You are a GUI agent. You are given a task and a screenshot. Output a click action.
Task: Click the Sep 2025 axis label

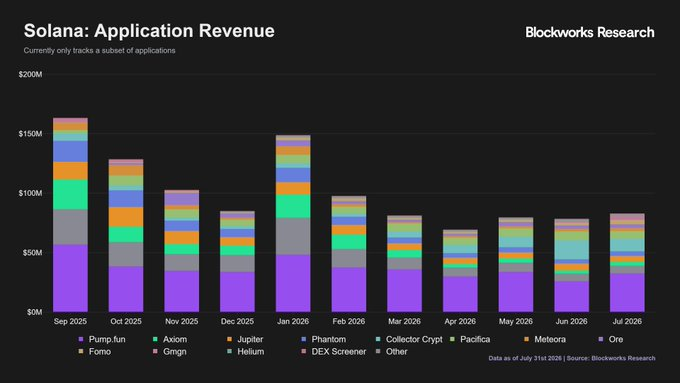click(70, 321)
